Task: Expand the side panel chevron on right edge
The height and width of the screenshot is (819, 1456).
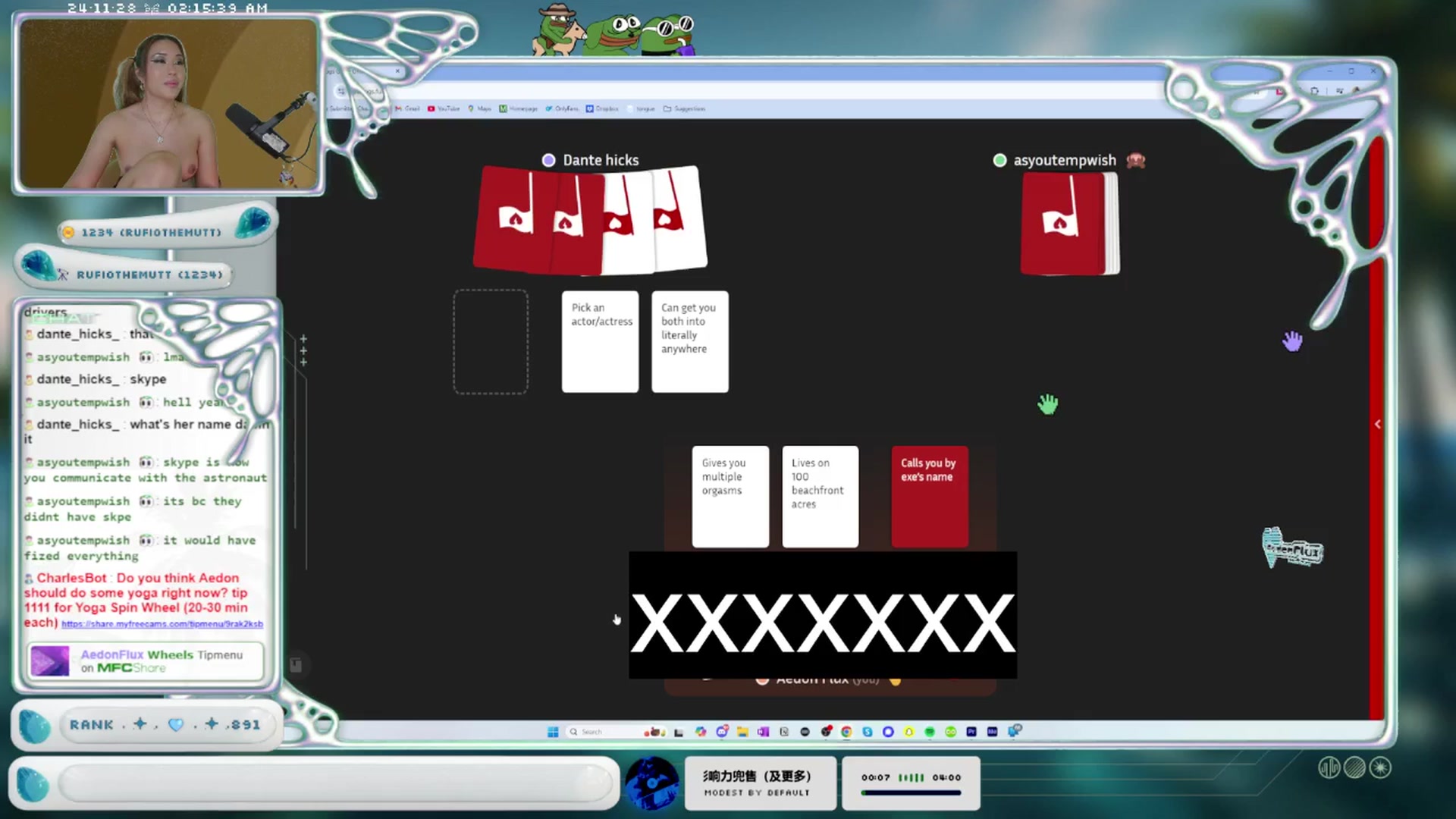Action: tap(1378, 424)
